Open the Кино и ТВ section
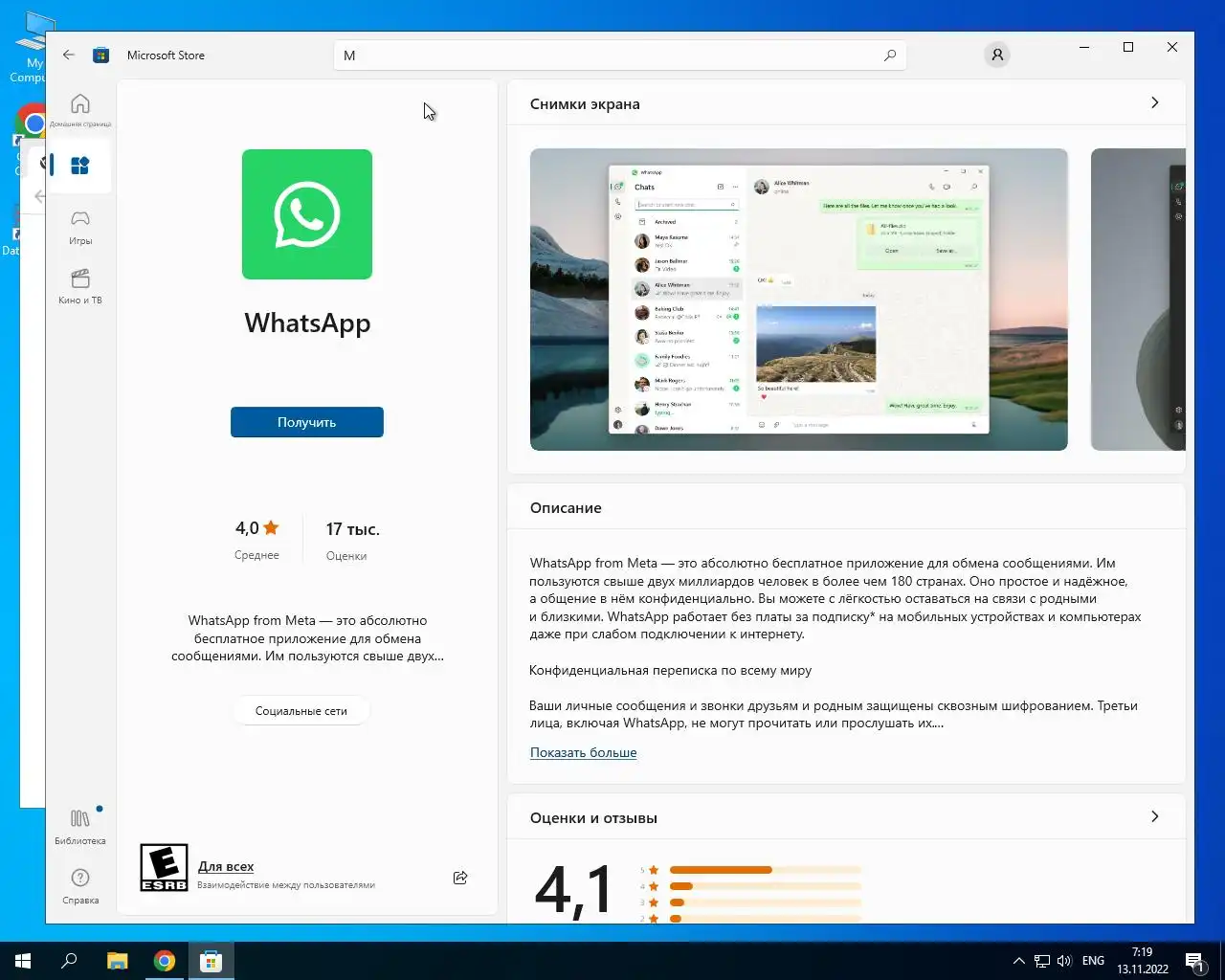1225x980 pixels. click(80, 286)
